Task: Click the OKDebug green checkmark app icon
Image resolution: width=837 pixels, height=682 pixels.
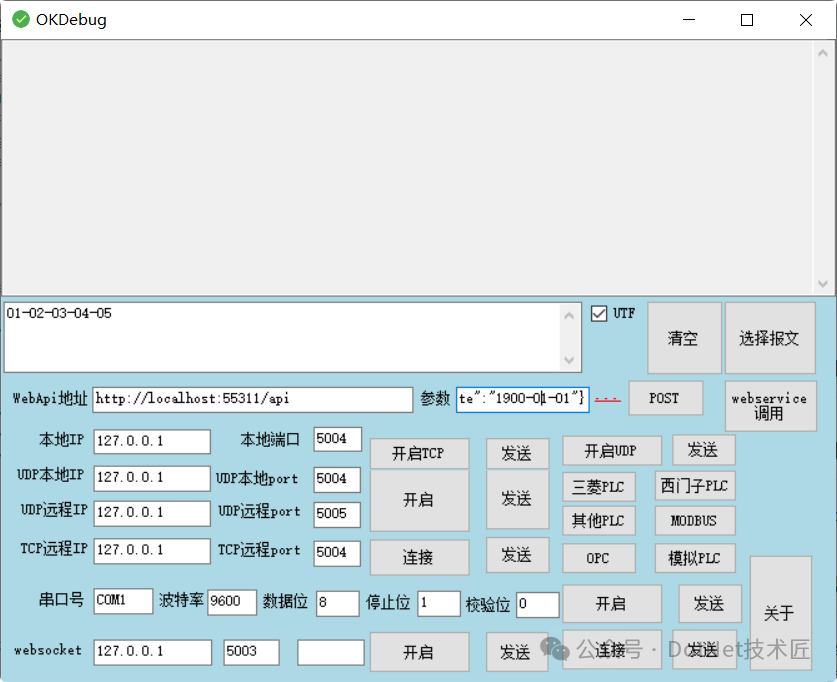Action: click(x=21, y=19)
